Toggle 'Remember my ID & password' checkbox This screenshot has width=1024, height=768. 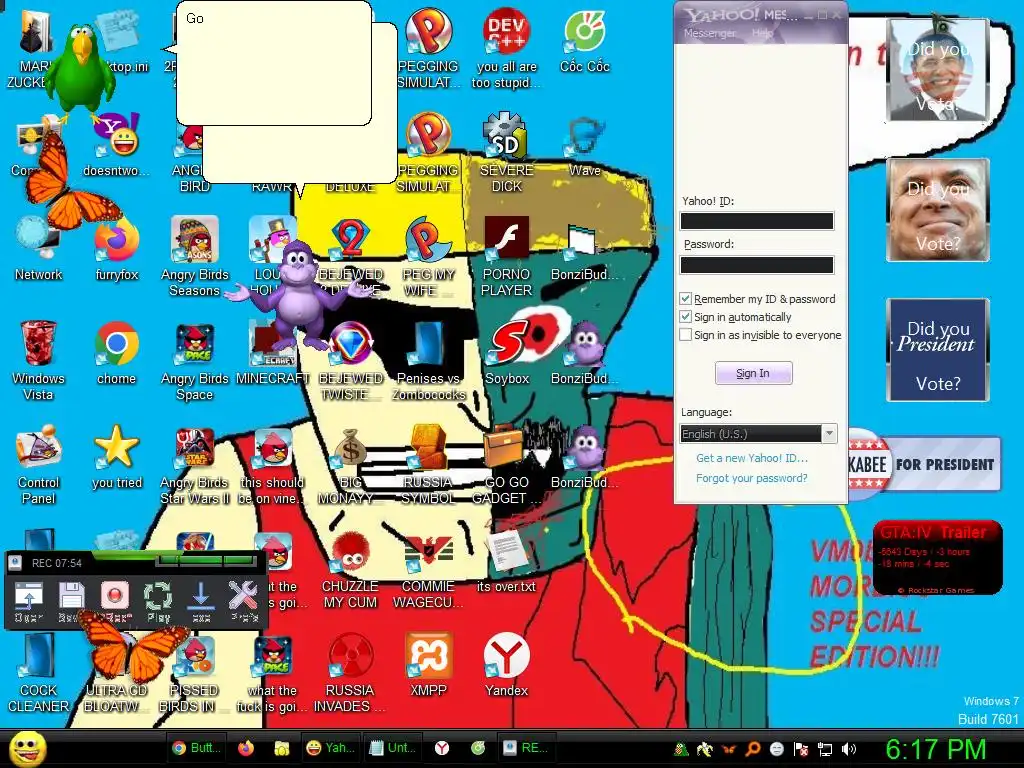click(685, 298)
